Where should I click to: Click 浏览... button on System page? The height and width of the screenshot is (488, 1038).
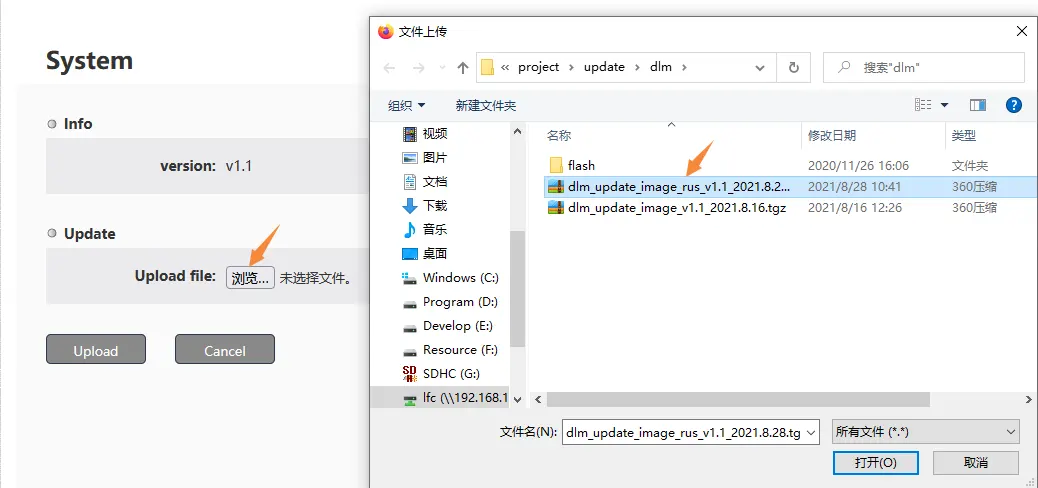click(x=250, y=277)
